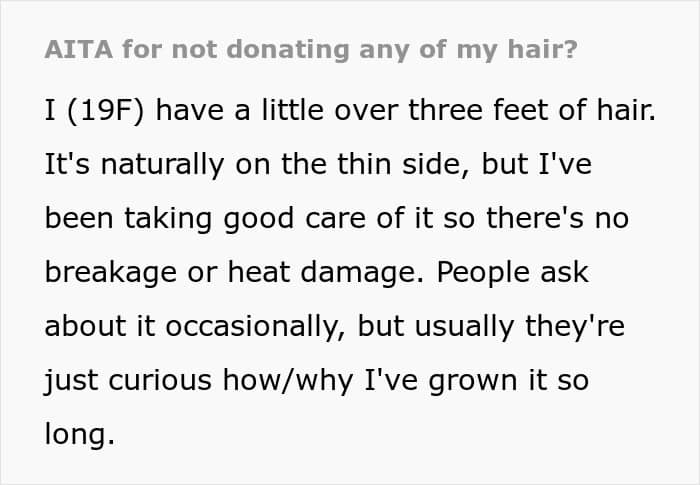
Task: Click the word "donating" in the title
Action: [283, 50]
